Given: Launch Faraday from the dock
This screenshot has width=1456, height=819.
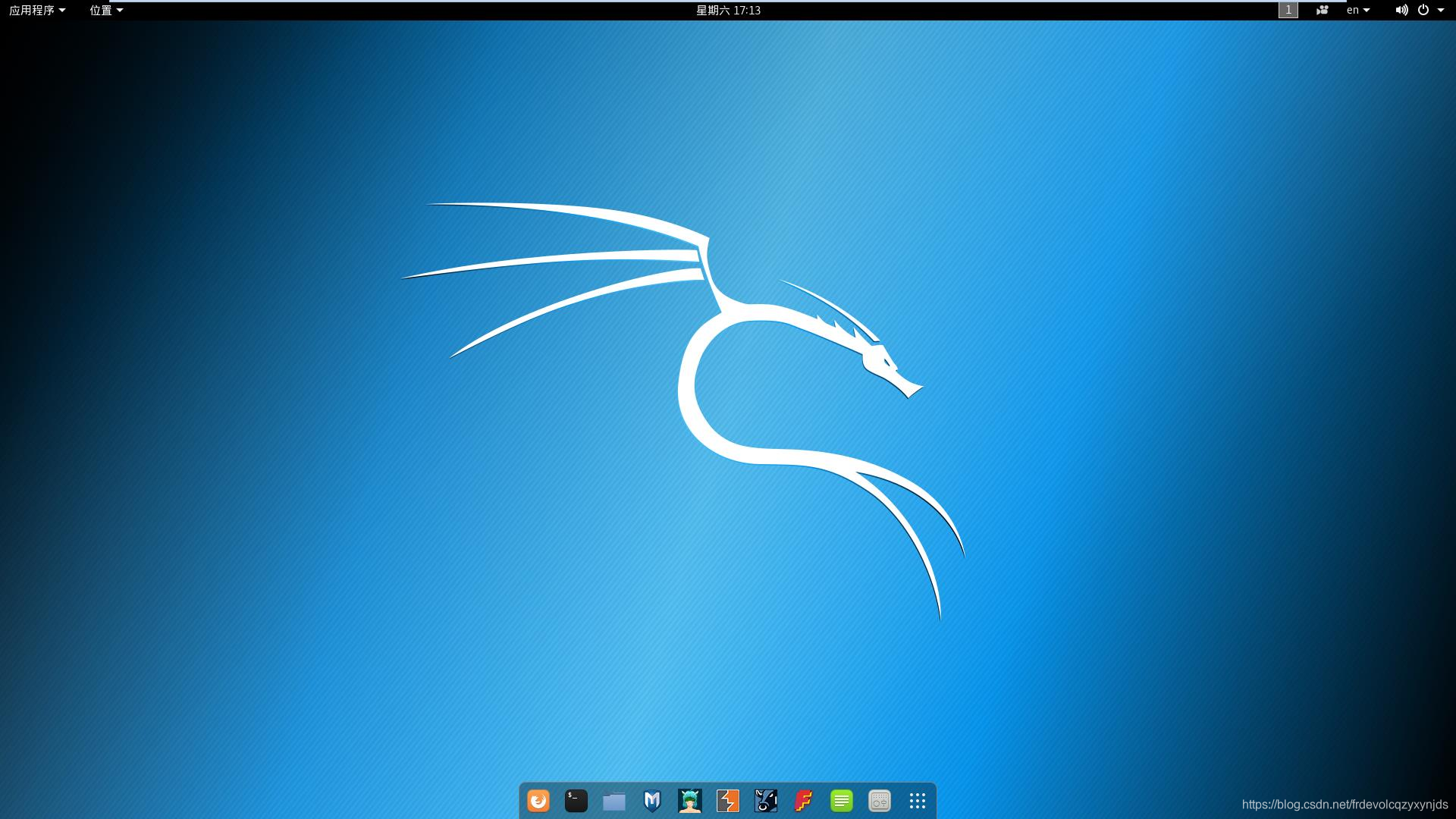Looking at the screenshot, I should pyautogui.click(x=804, y=801).
